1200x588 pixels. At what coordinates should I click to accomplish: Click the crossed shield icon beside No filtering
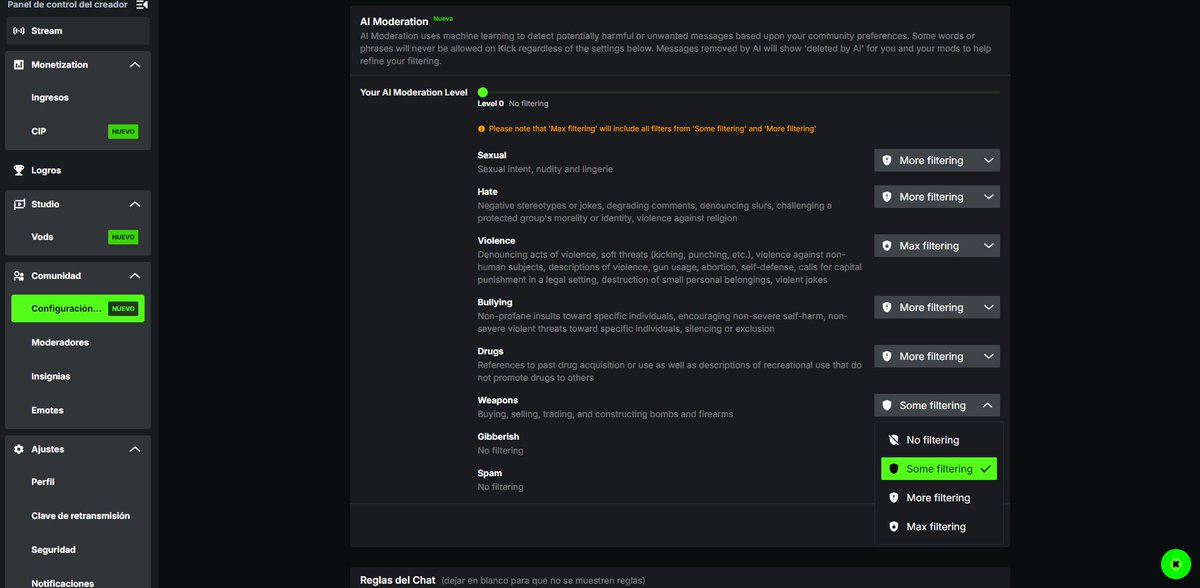(894, 440)
